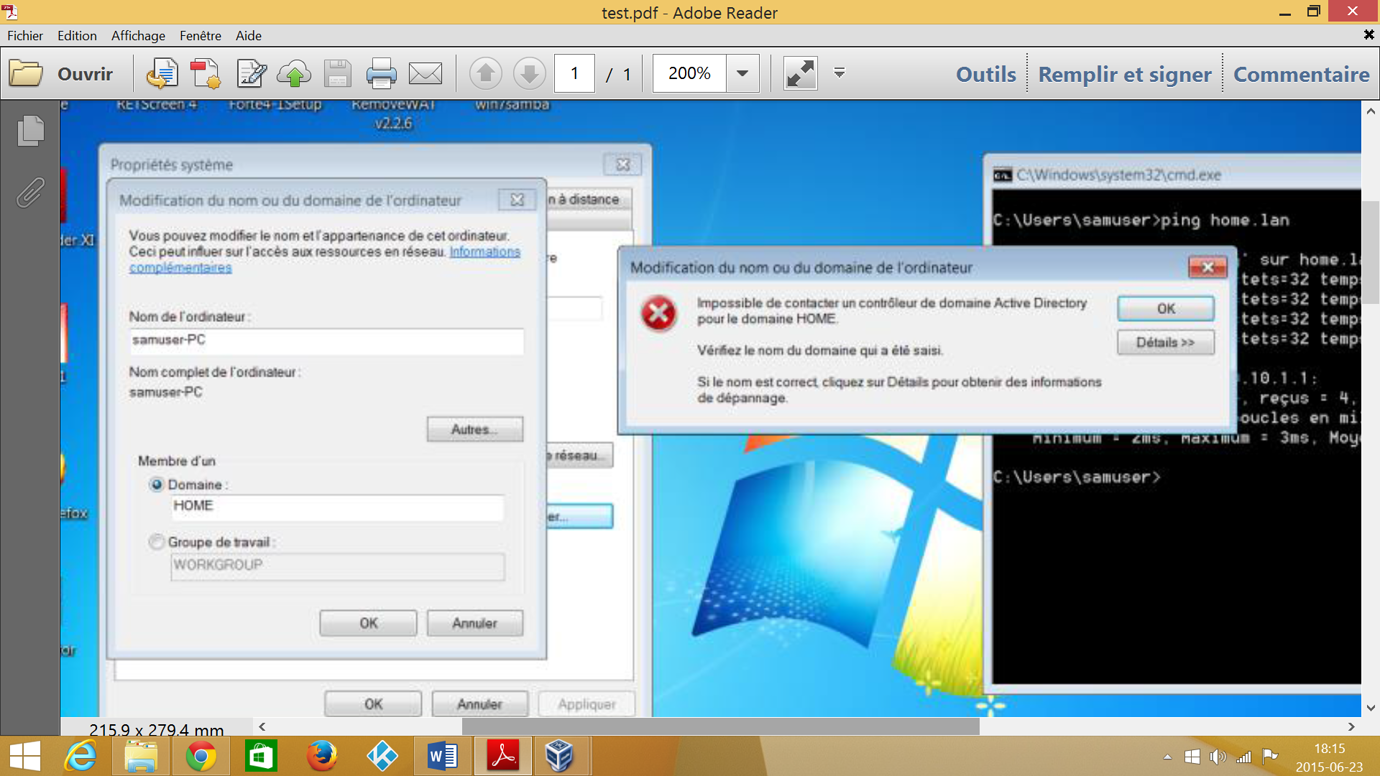Click the create PDF online icon

(x=205, y=74)
